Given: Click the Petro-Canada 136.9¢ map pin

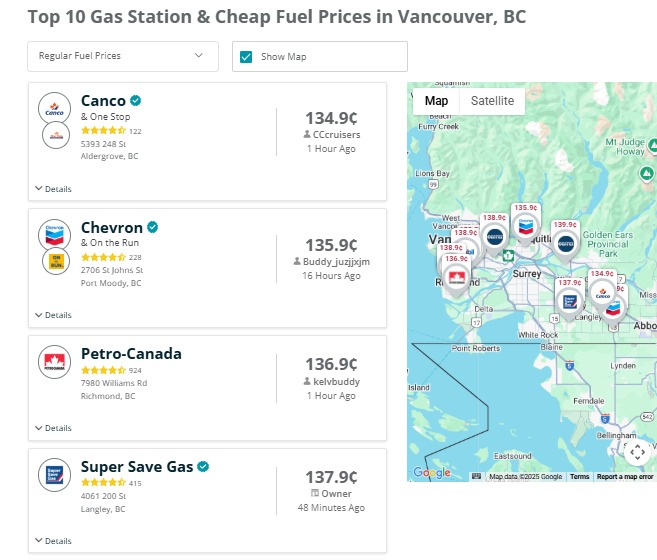Looking at the screenshot, I should 456,279.
